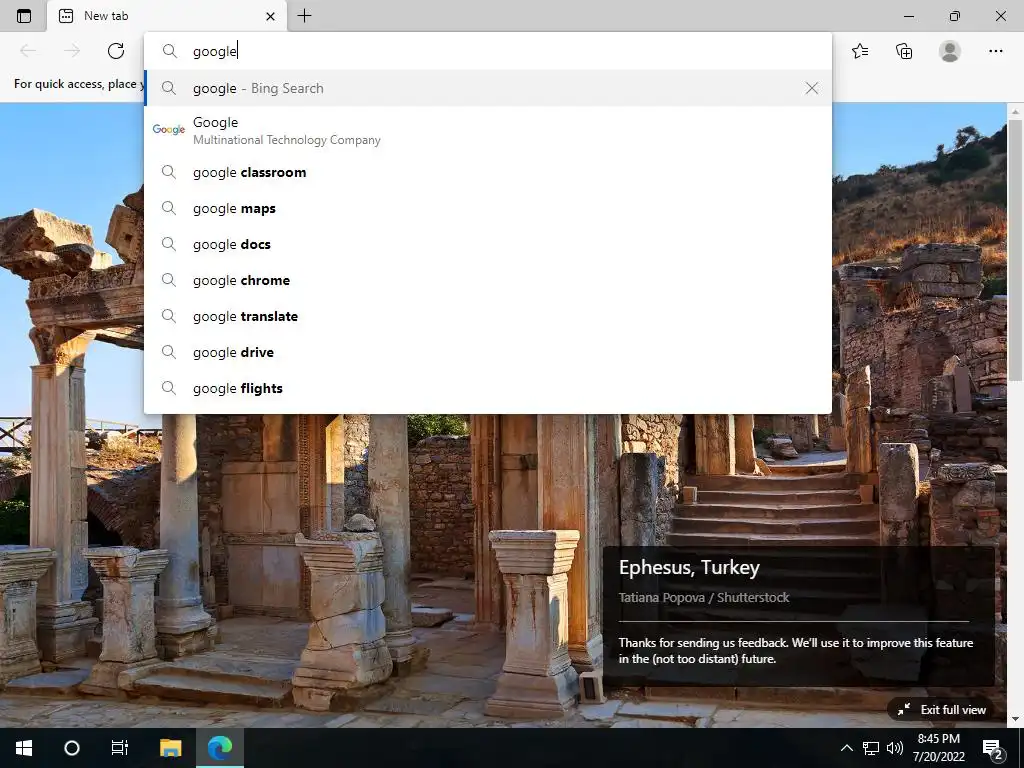Open the Favorites star icon
Screen dimensions: 1024x768
pyautogui.click(x=860, y=51)
